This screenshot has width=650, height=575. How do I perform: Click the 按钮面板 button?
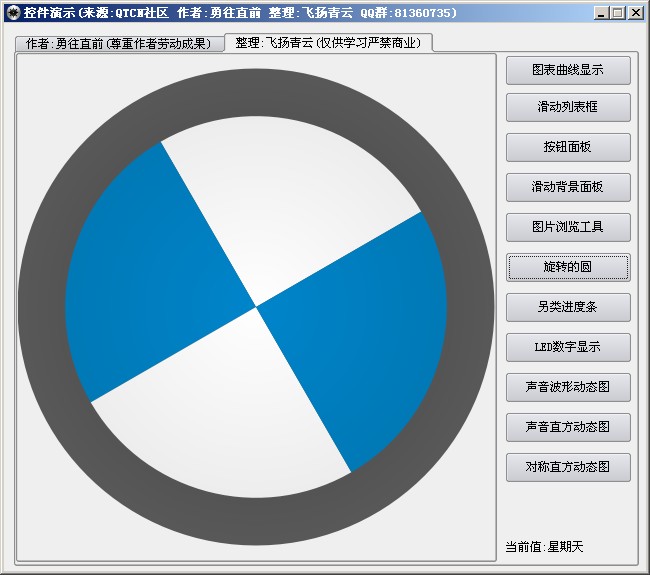click(x=568, y=147)
